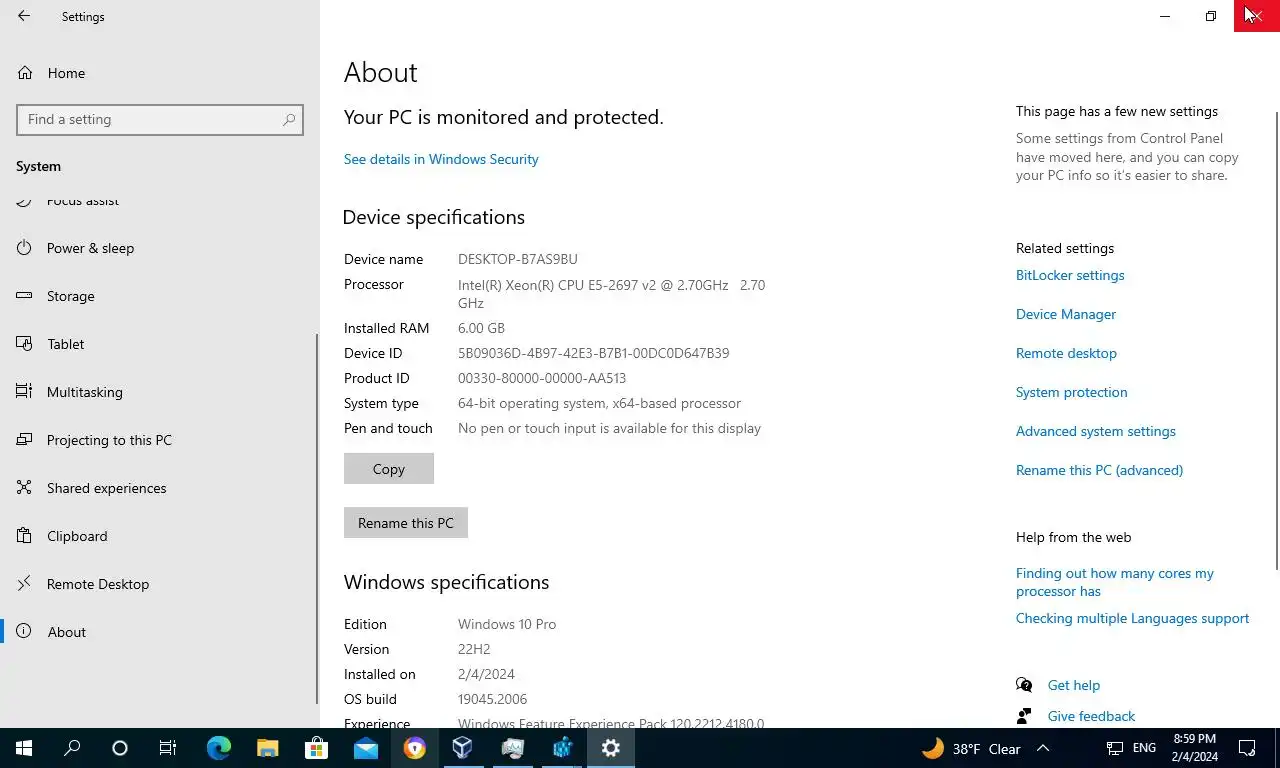
Task: Open Cortana from the taskbar
Action: point(120,748)
